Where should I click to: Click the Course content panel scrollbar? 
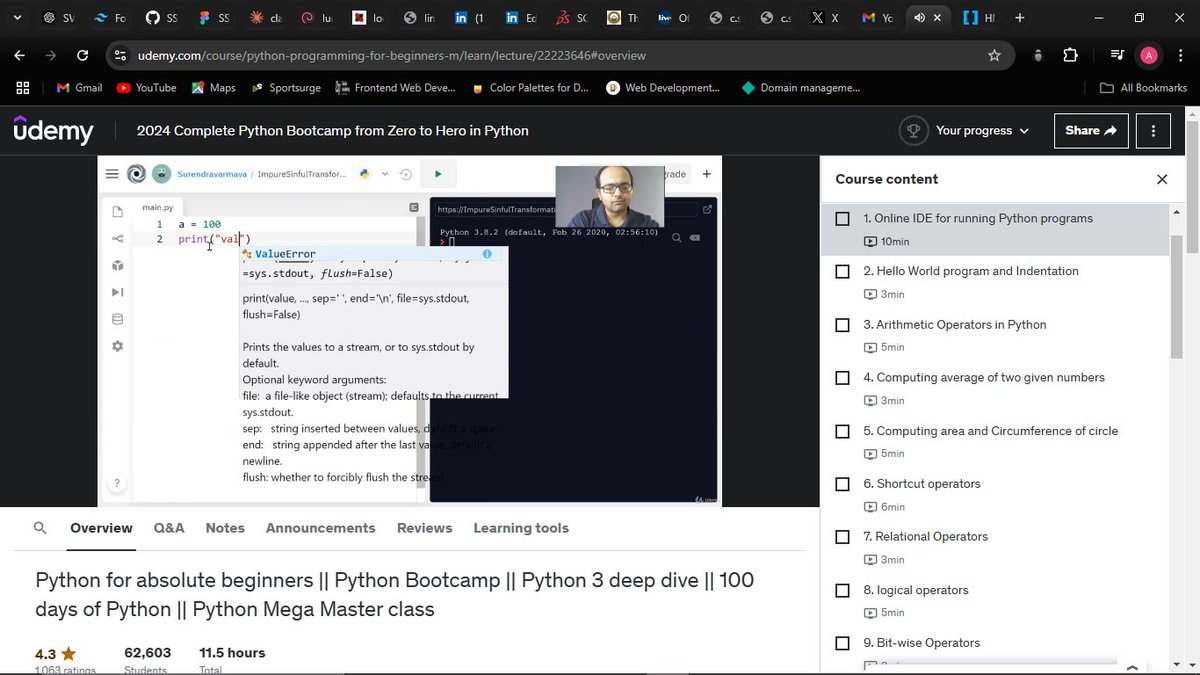pos(1177,295)
